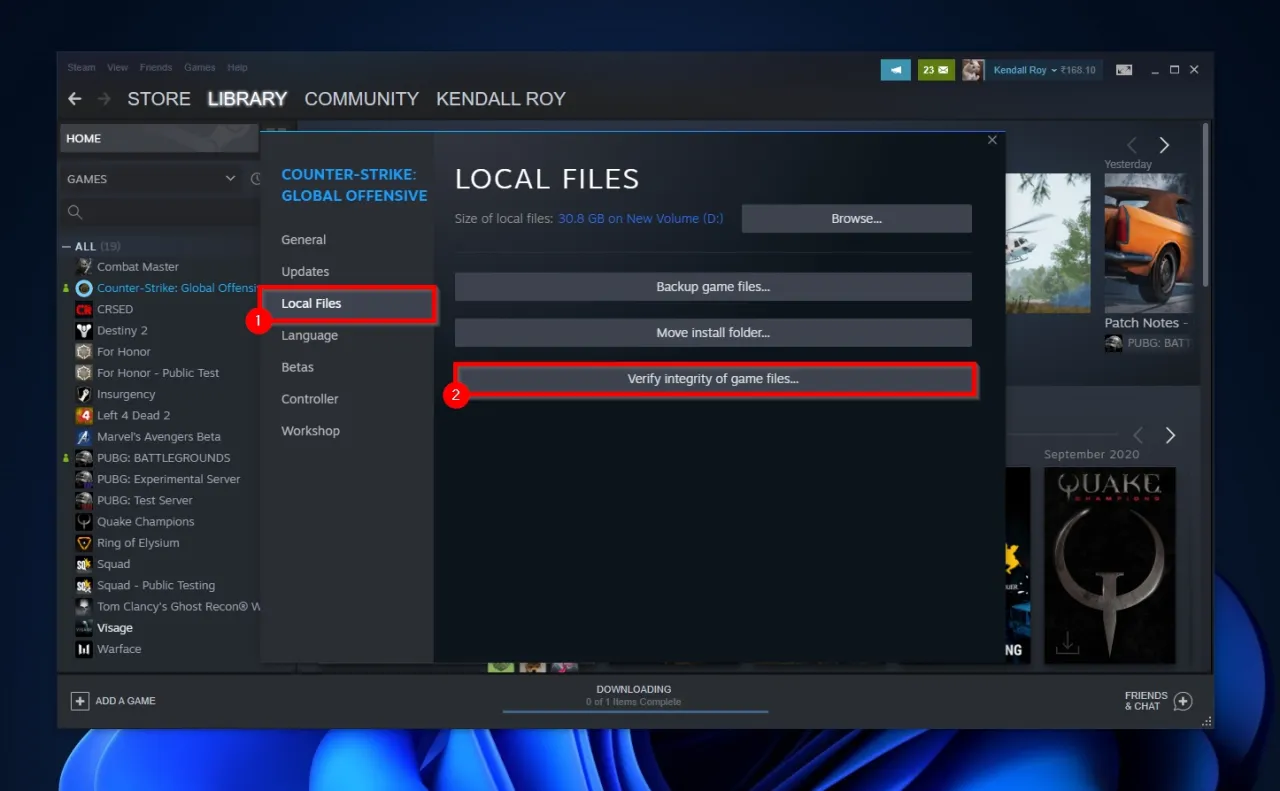Image resolution: width=1280 pixels, height=791 pixels.
Task: Click Verify integrity of game files button
Action: click(713, 379)
